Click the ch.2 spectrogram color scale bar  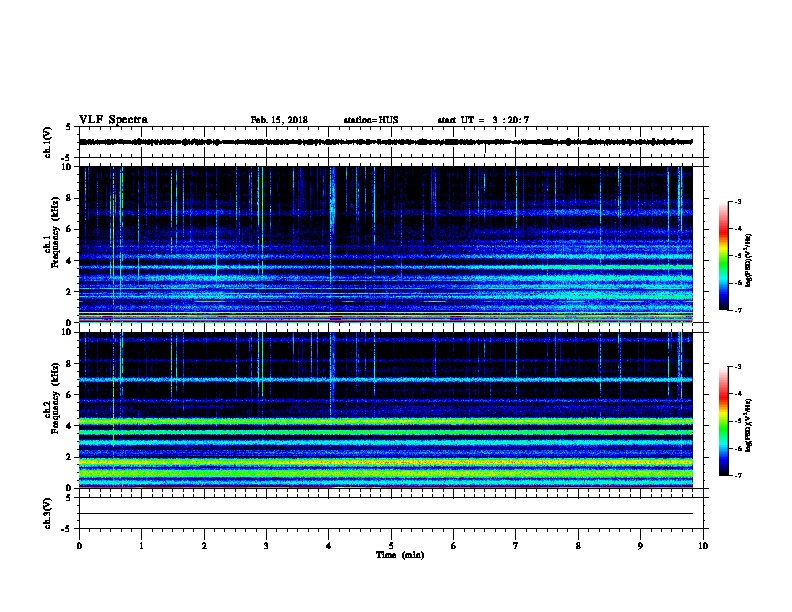point(724,421)
